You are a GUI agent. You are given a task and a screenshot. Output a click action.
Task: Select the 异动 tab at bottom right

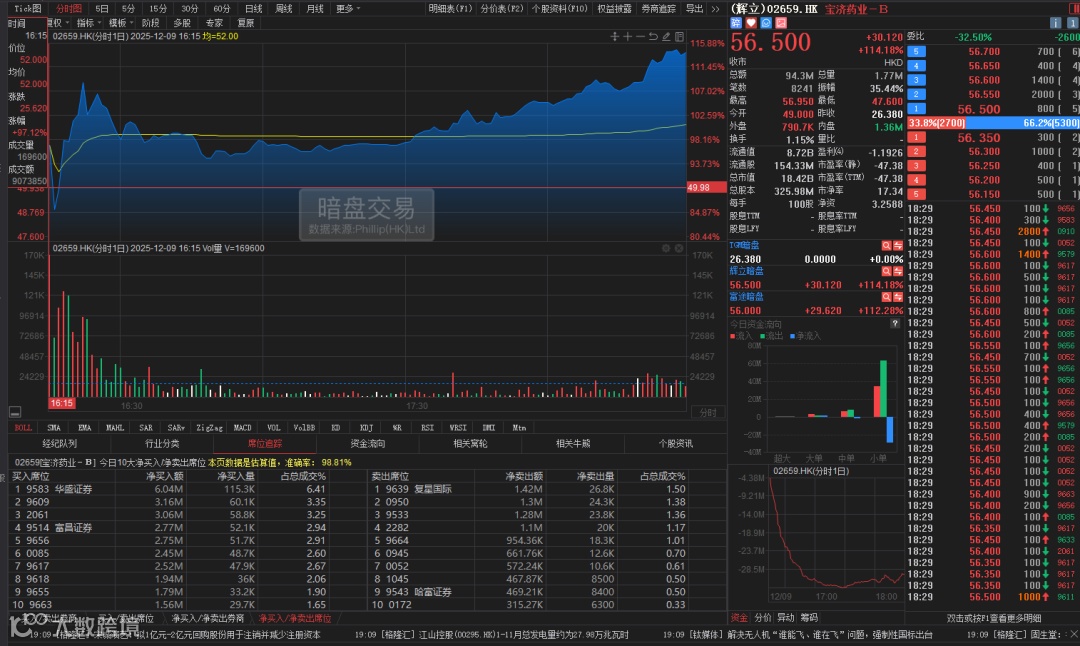[x=786, y=618]
